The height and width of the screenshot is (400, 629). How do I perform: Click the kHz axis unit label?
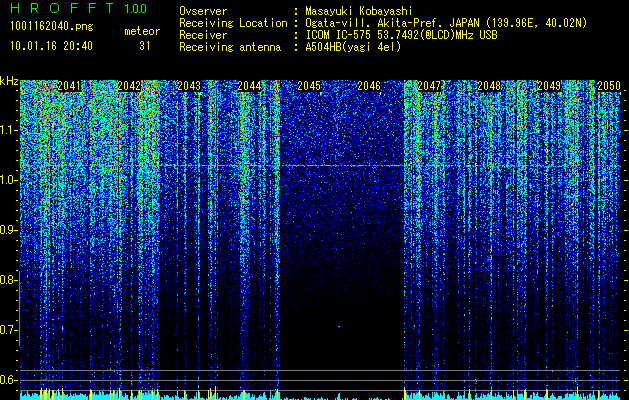point(9,81)
